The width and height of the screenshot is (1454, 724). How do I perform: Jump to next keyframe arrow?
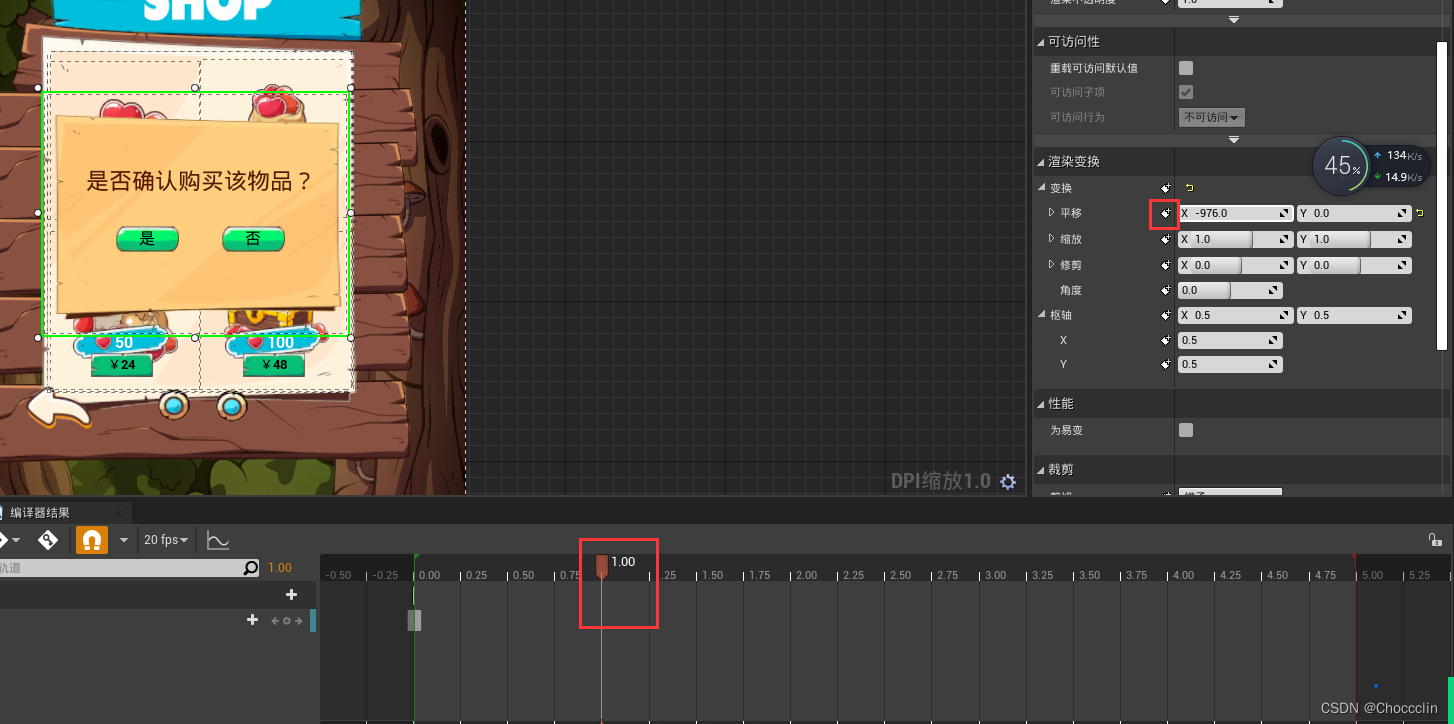pyautogui.click(x=298, y=621)
